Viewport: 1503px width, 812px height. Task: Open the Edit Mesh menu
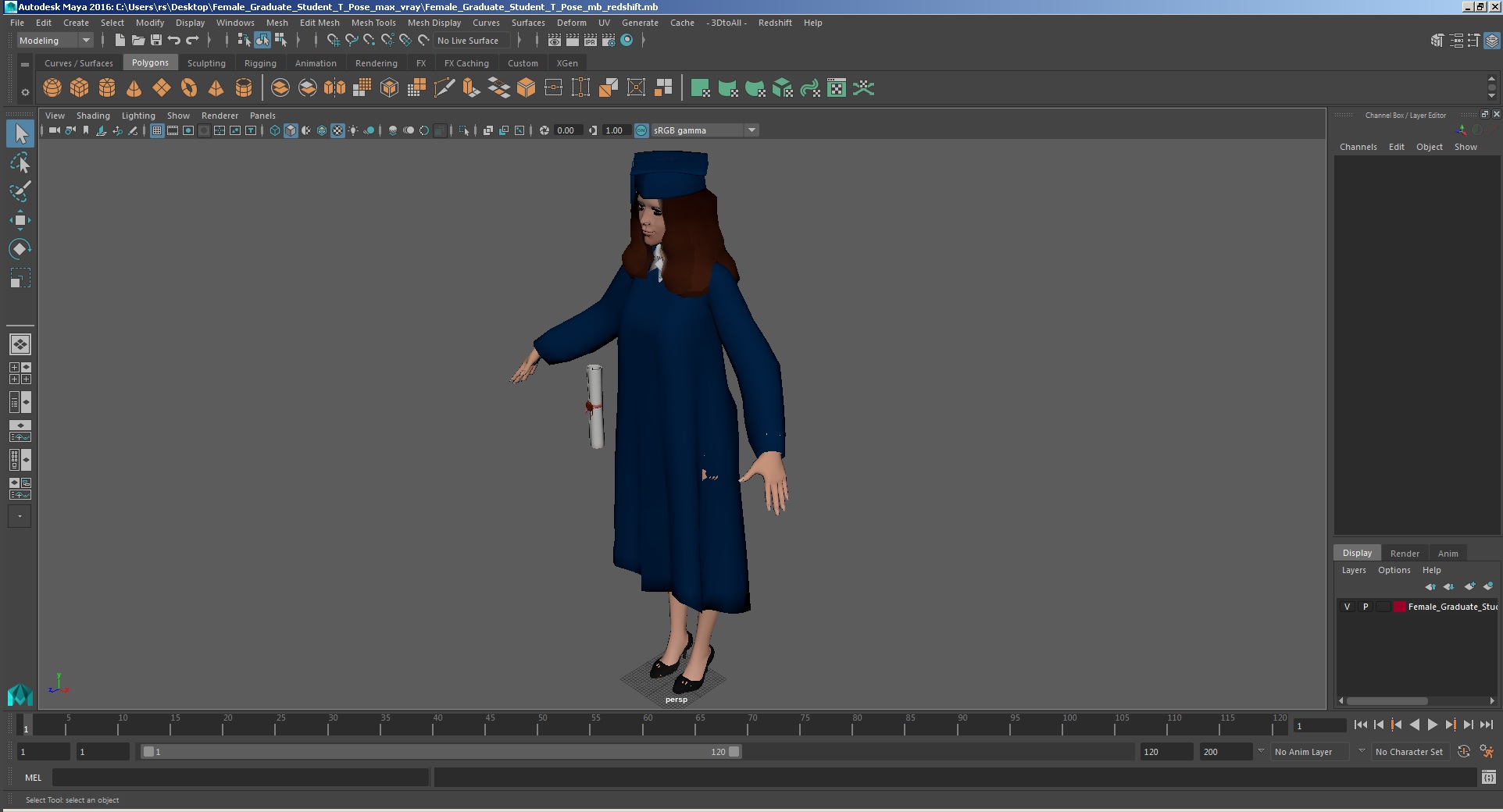[320, 23]
